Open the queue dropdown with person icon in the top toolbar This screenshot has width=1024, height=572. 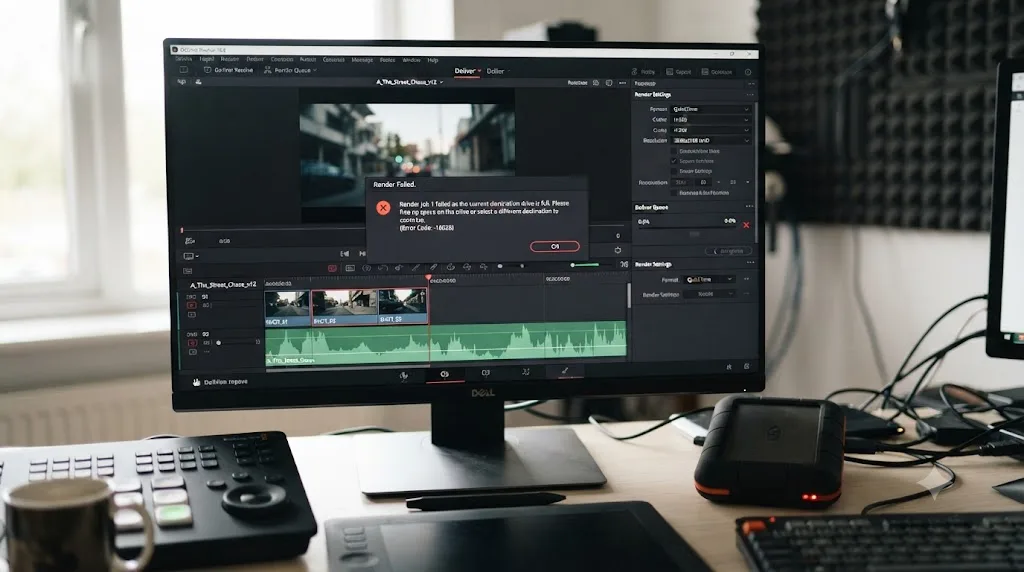[291, 70]
